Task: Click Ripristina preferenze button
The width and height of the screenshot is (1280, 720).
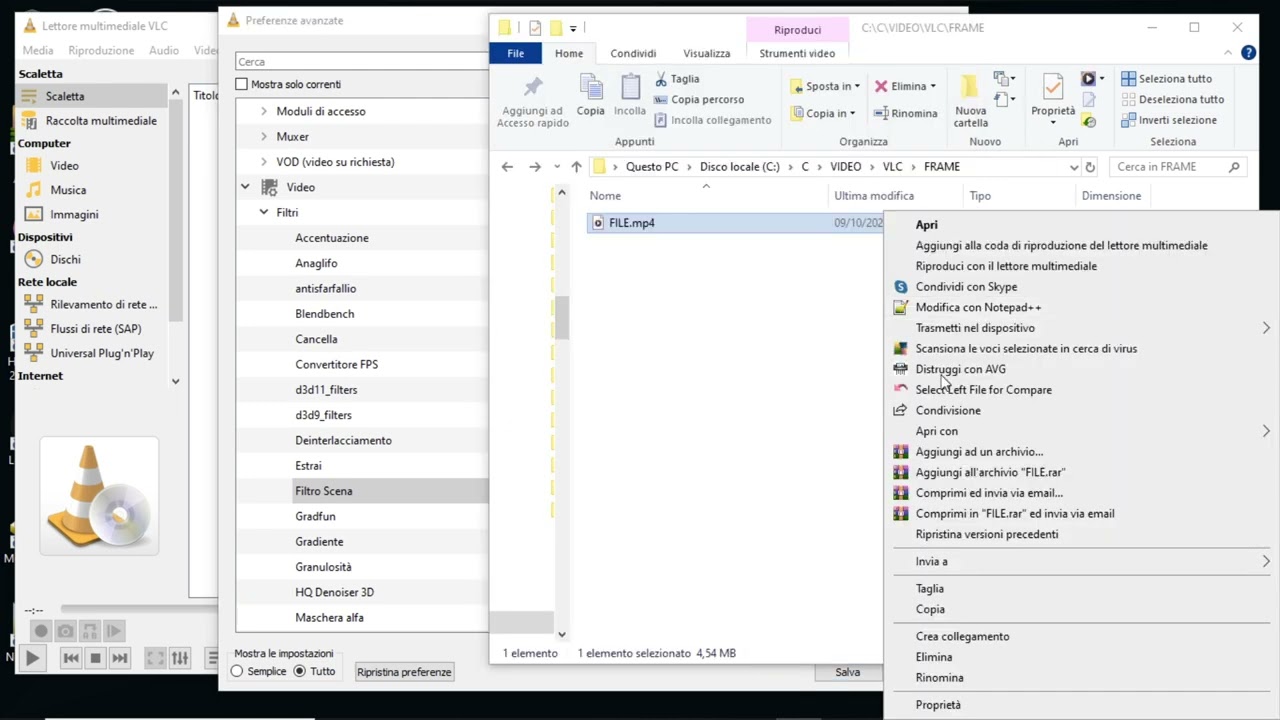Action: (404, 672)
